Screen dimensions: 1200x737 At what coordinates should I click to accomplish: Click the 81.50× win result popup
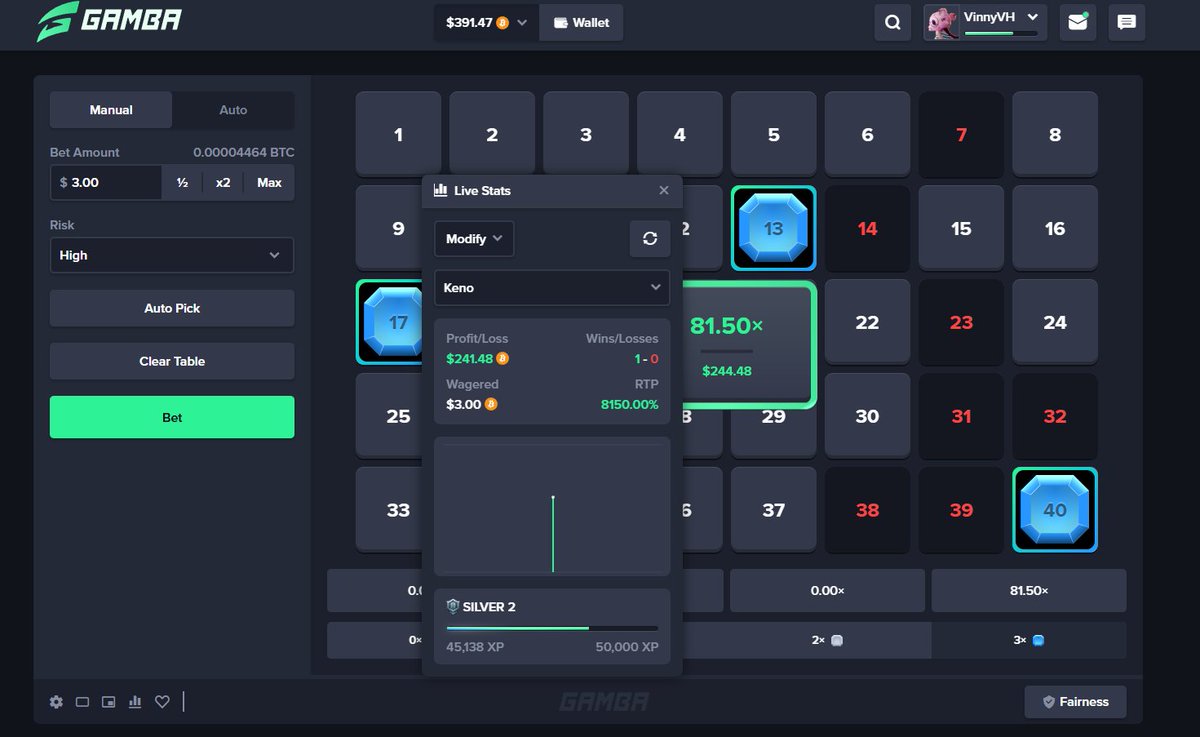tap(749, 346)
